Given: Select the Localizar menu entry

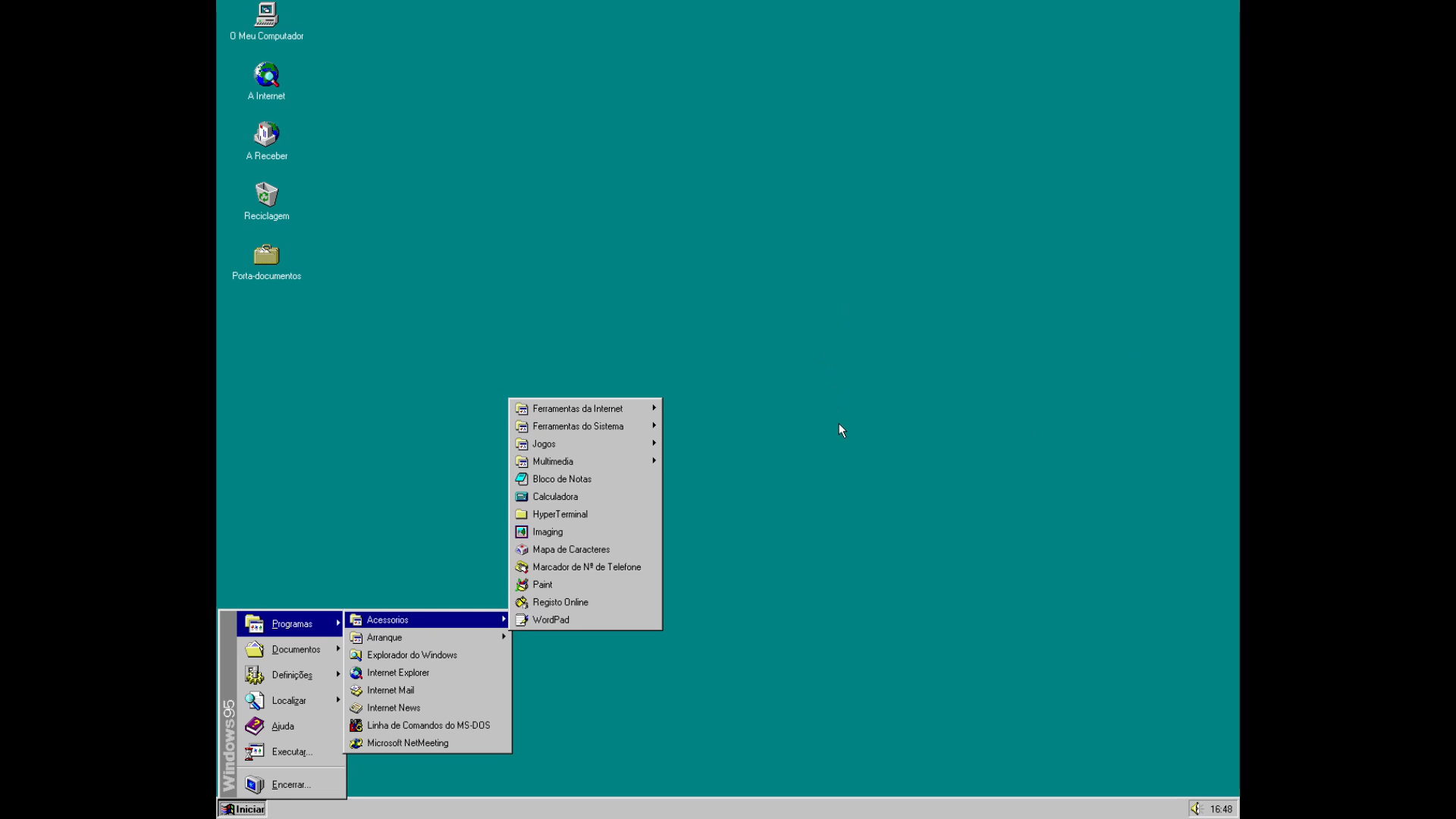Looking at the screenshot, I should (290, 701).
